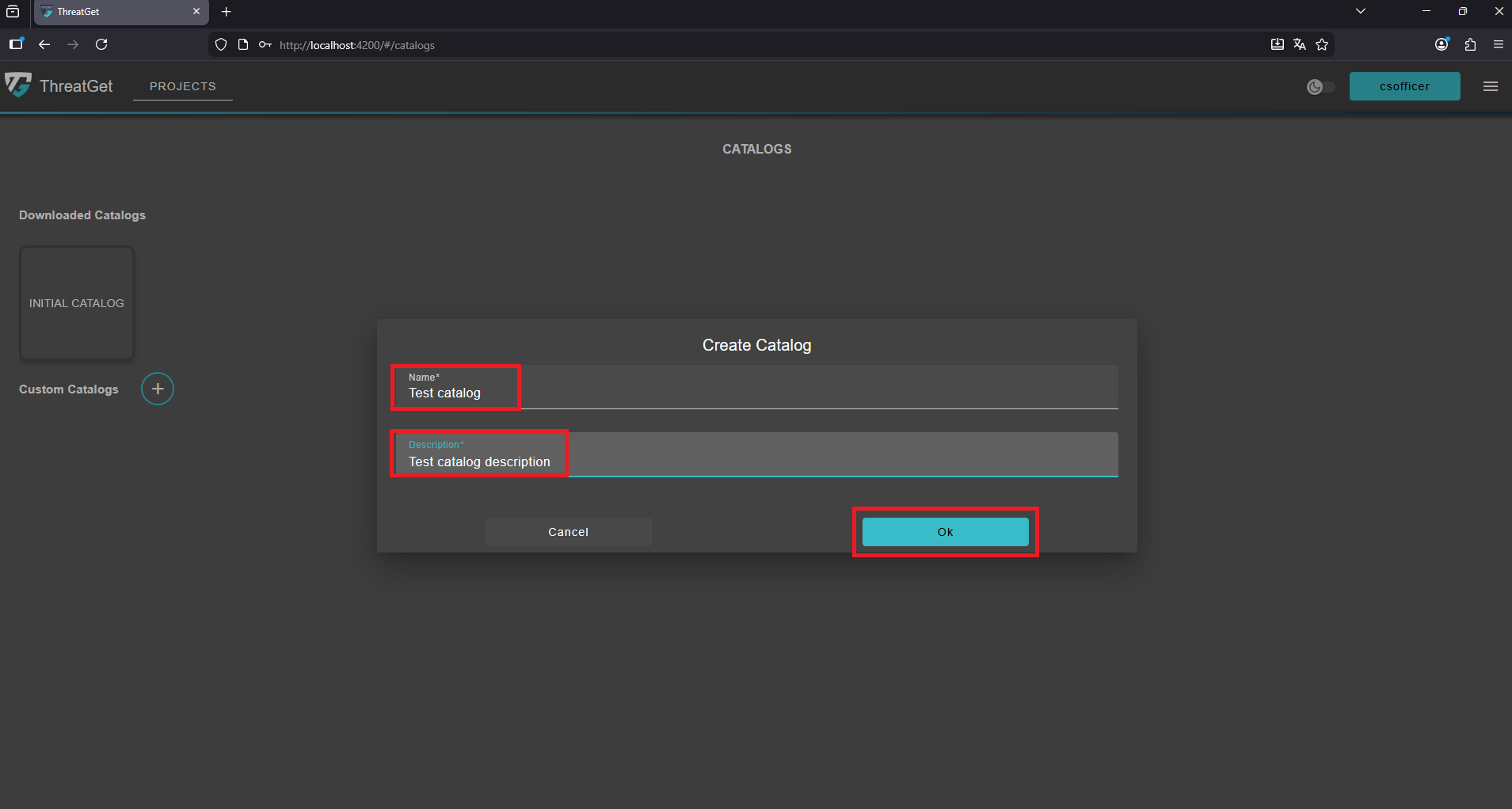Open Firefox View in the tab bar
This screenshot has height=809, width=1512.
point(13,12)
